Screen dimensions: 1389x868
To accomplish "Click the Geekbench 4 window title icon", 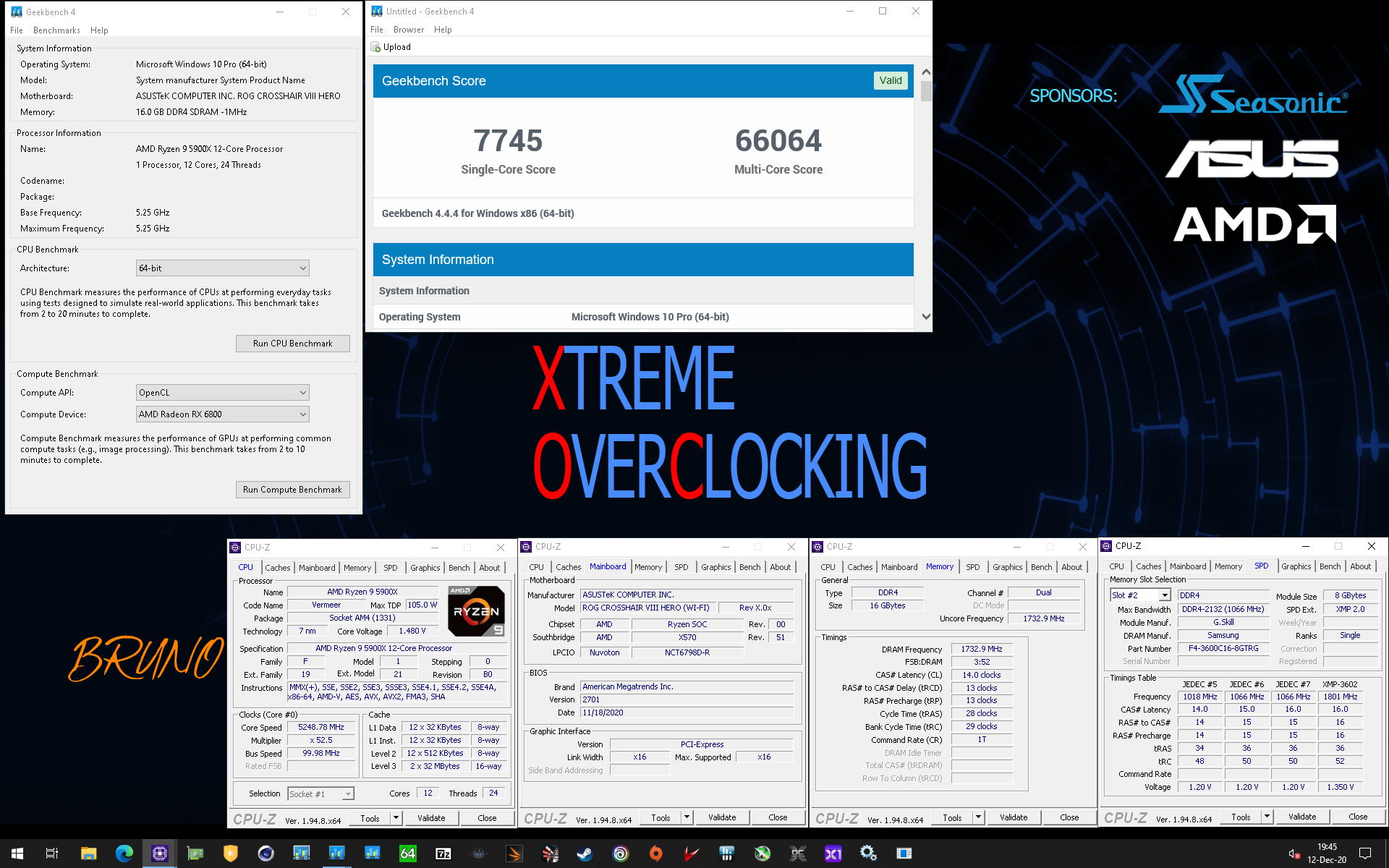I will coord(16,12).
